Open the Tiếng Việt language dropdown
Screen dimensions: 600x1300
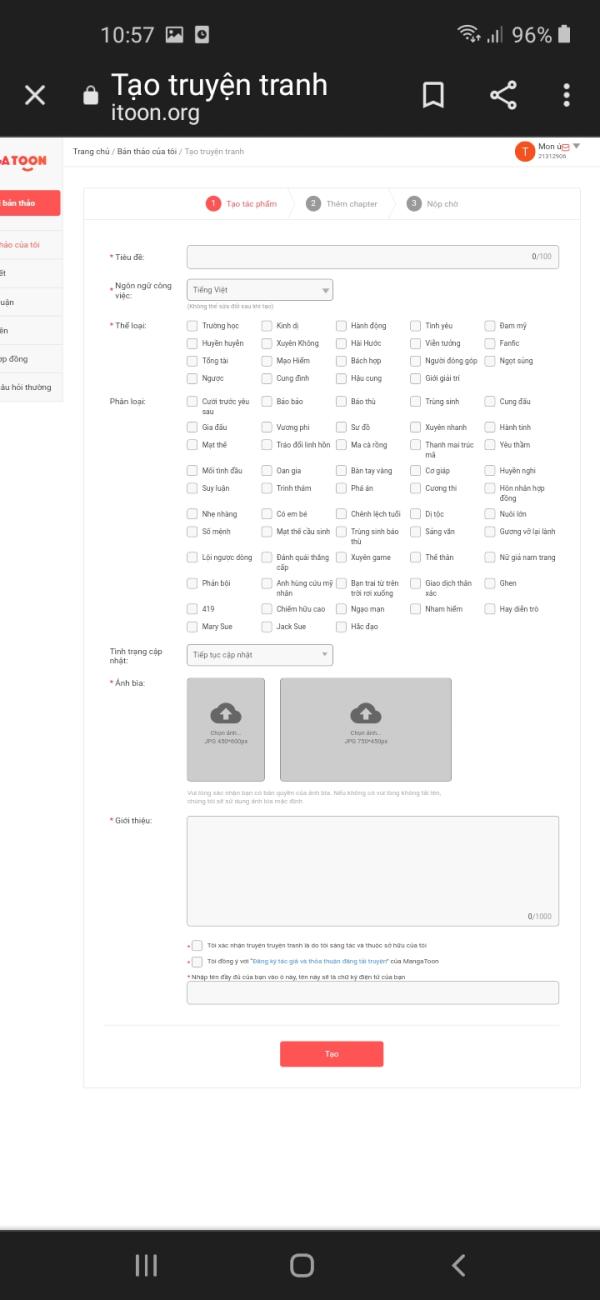click(259, 290)
